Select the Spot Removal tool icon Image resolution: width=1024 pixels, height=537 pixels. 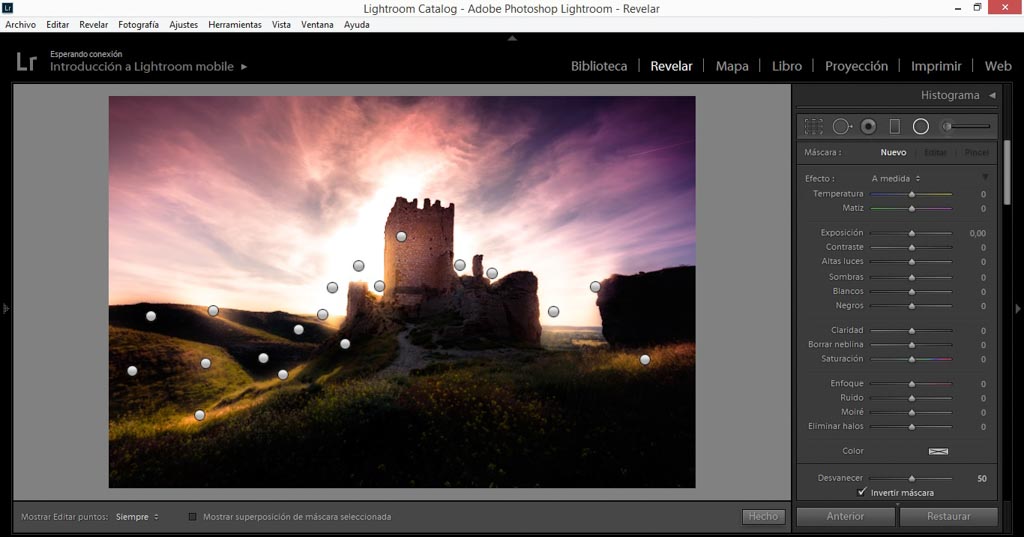point(842,126)
